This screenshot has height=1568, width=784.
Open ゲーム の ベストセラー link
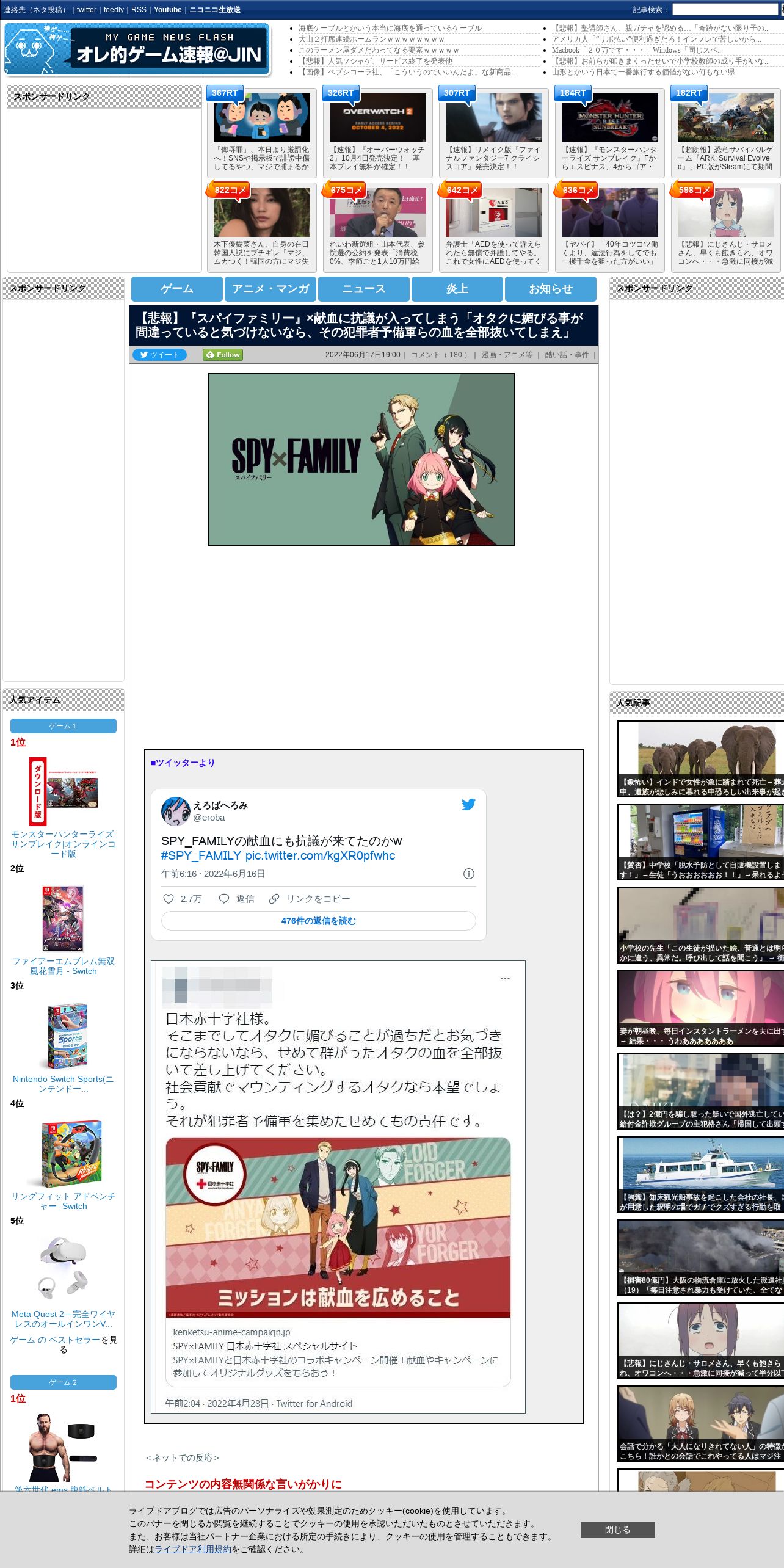(55, 1340)
